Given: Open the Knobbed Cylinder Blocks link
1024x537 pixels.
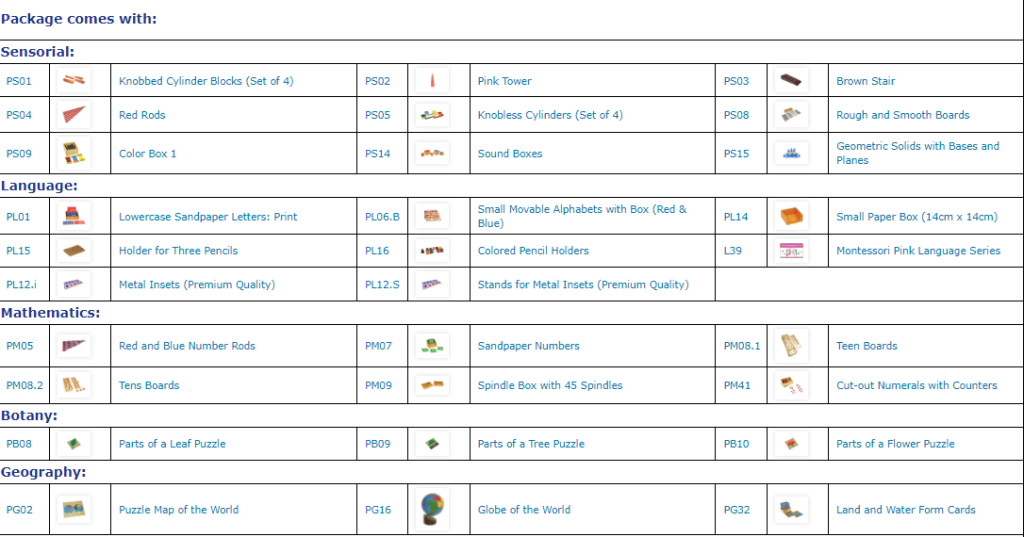Looking at the screenshot, I should click(206, 81).
